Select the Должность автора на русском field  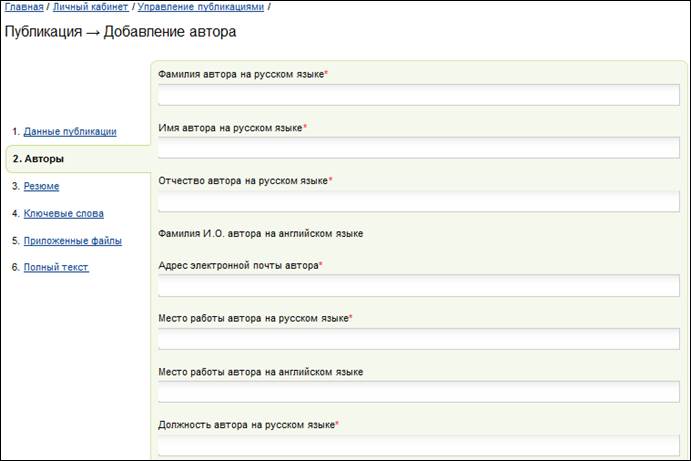point(419,445)
